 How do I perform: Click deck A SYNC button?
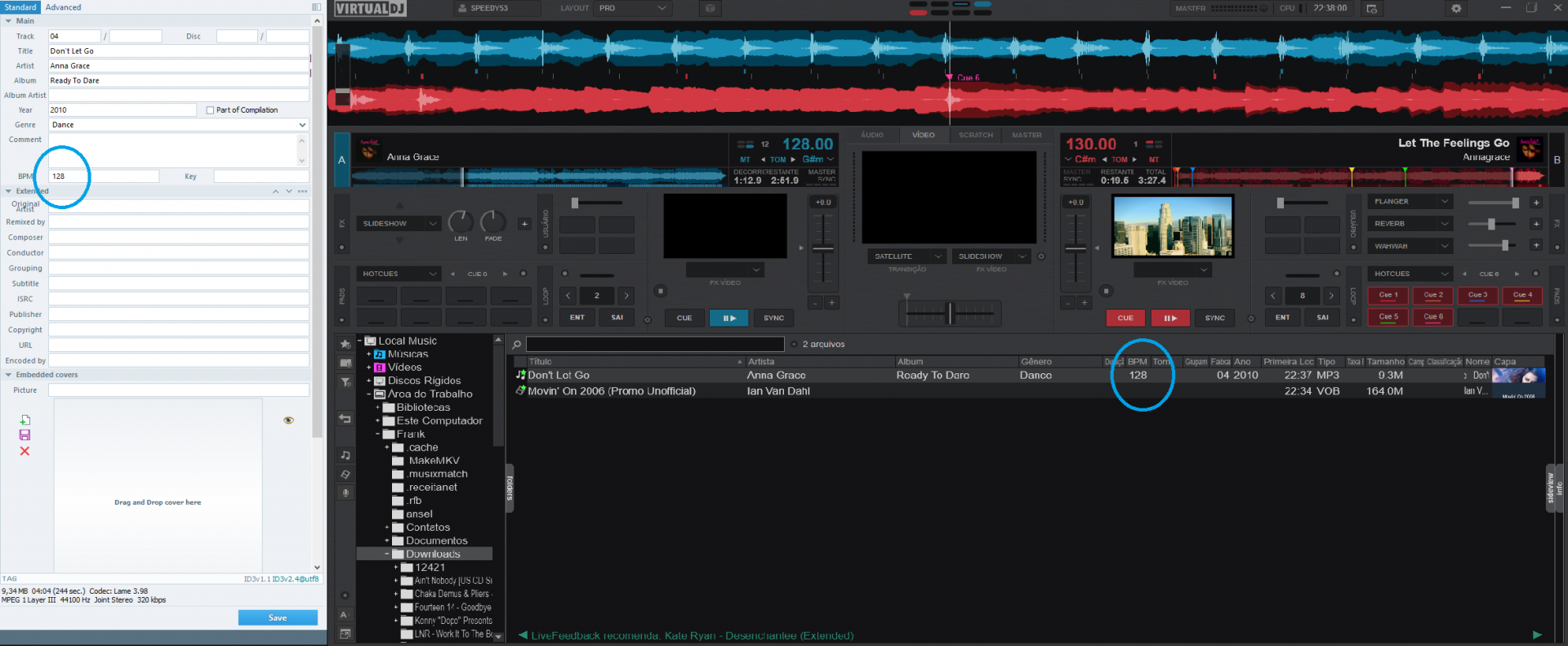pos(773,318)
